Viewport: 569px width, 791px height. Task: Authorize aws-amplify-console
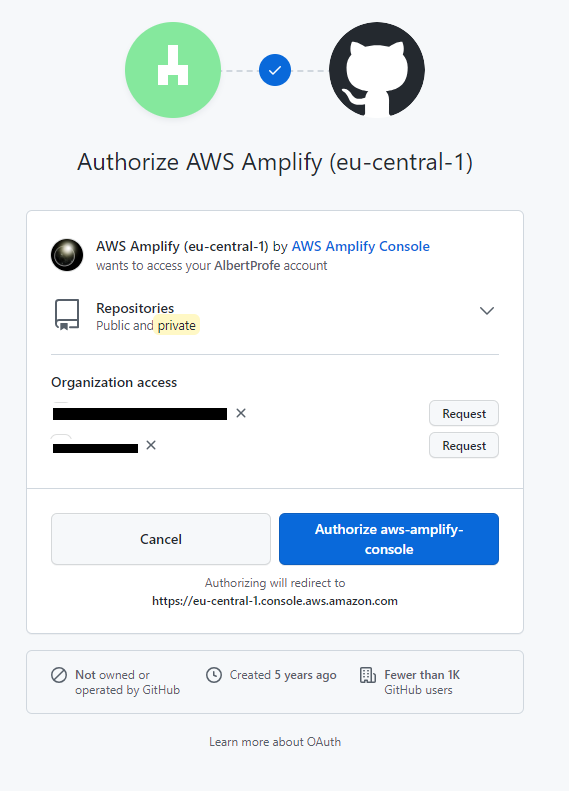click(389, 539)
